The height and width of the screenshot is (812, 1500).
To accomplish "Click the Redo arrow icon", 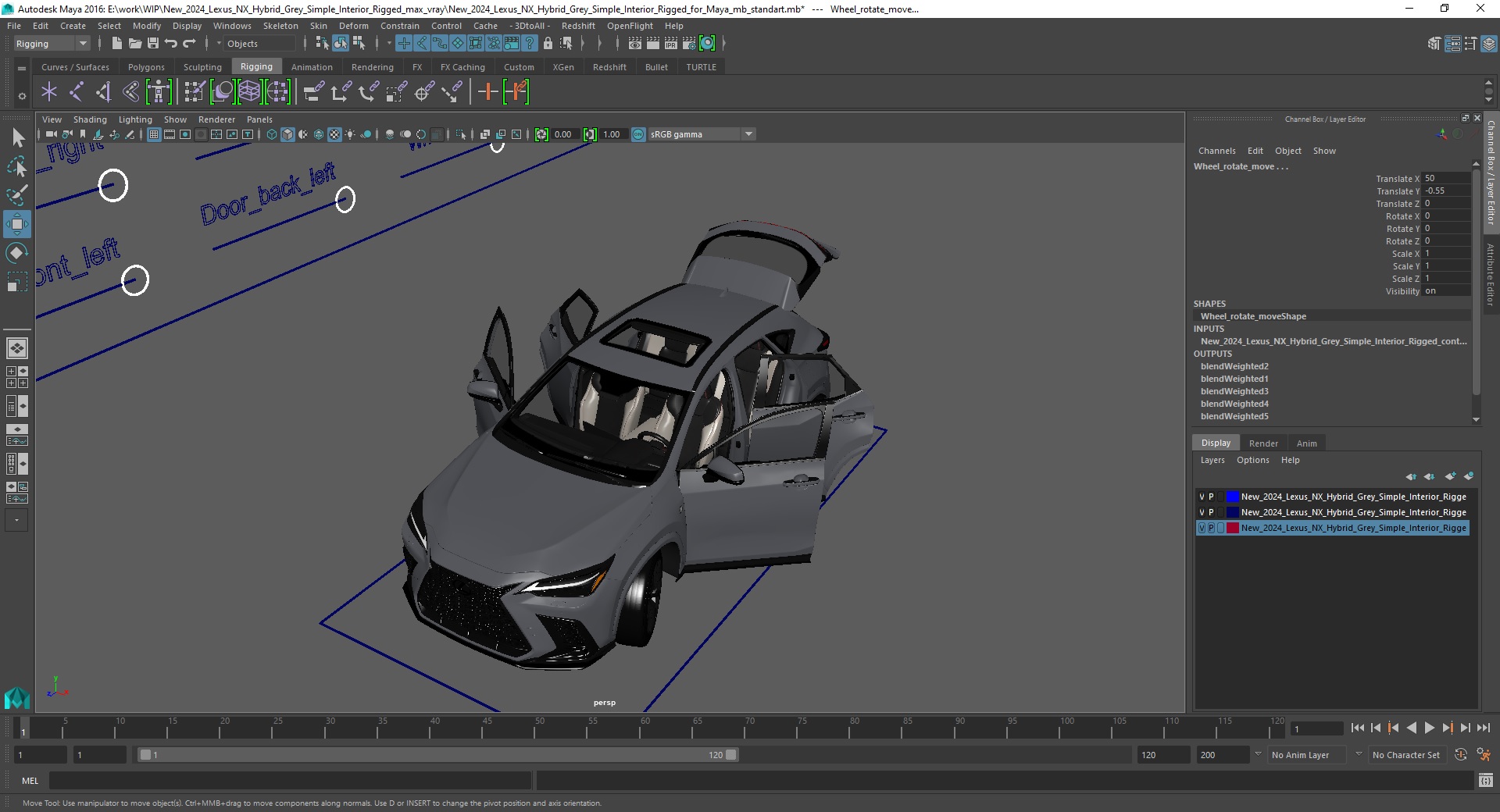I will pos(189,44).
